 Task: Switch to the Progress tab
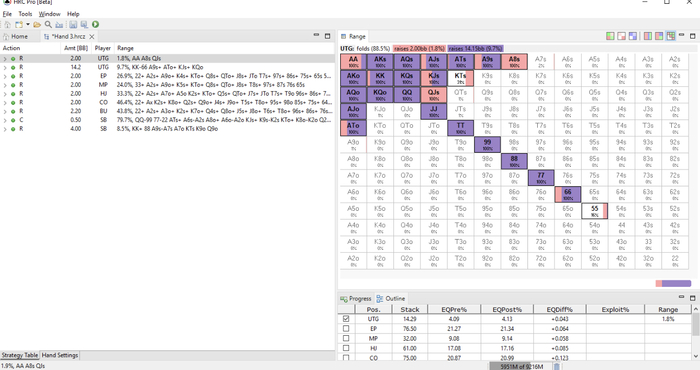tap(356, 299)
